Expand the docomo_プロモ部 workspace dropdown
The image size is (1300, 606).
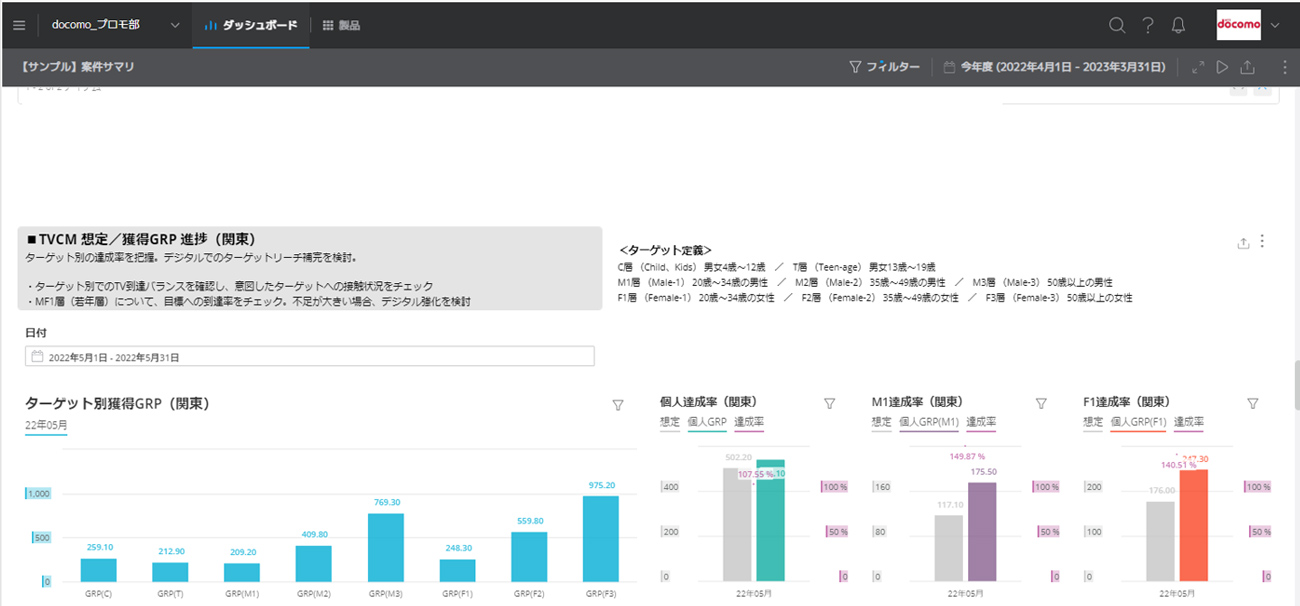pyautogui.click(x=176, y=25)
